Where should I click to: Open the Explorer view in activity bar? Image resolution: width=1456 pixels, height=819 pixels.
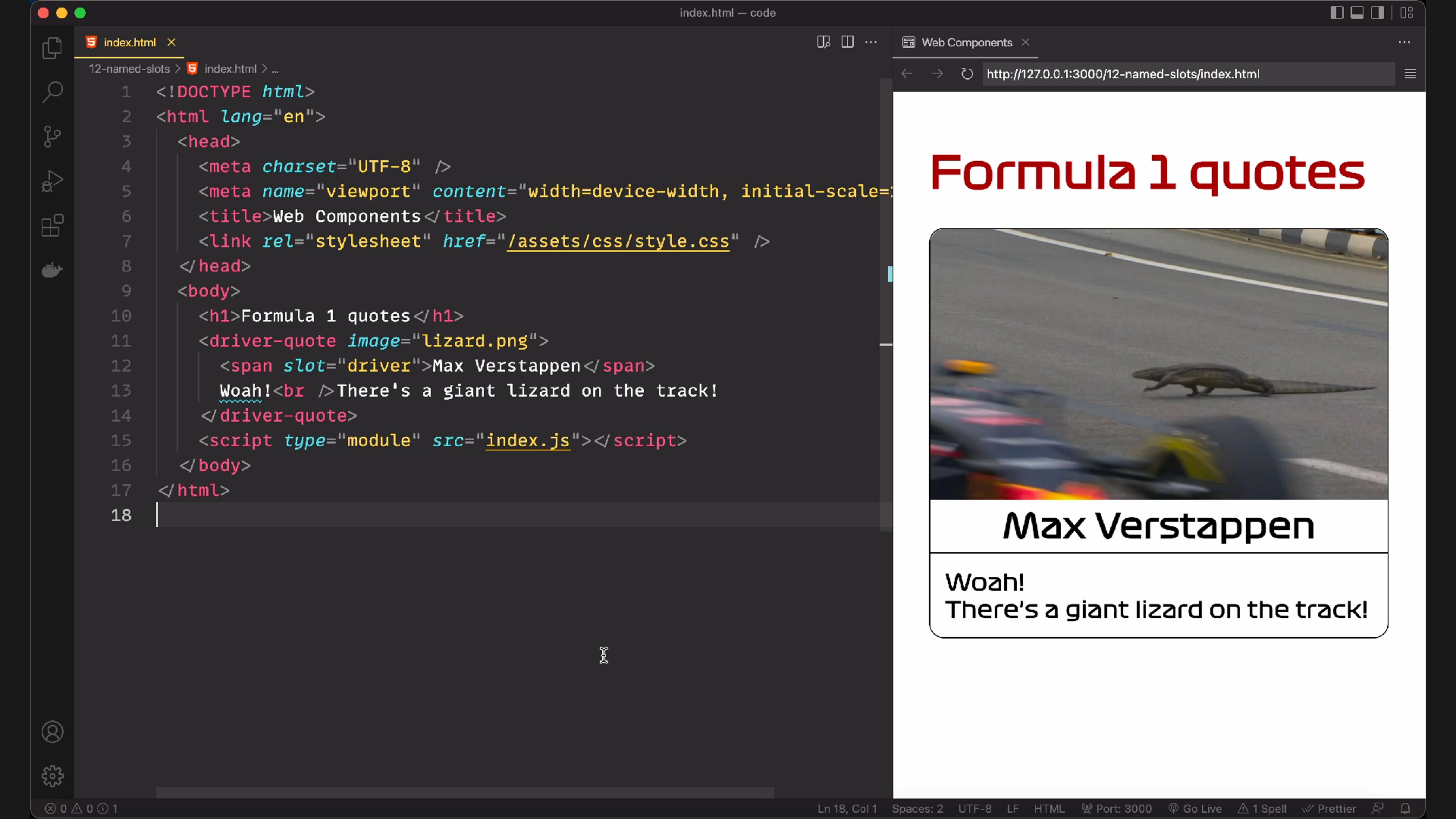pos(52,48)
